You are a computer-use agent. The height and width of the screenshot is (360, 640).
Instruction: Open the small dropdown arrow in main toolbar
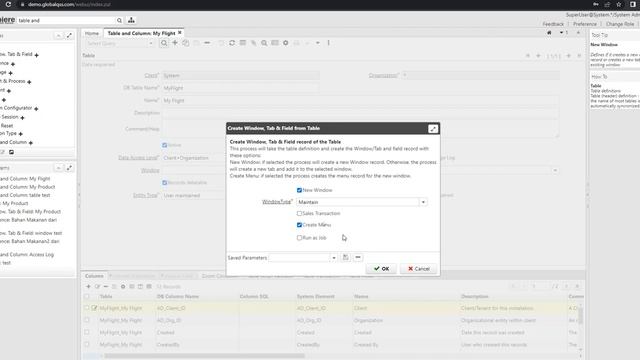click(318, 43)
